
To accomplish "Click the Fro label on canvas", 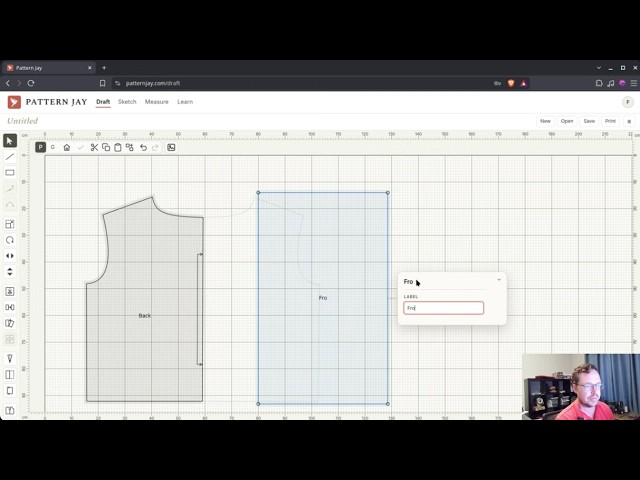I will point(323,298).
